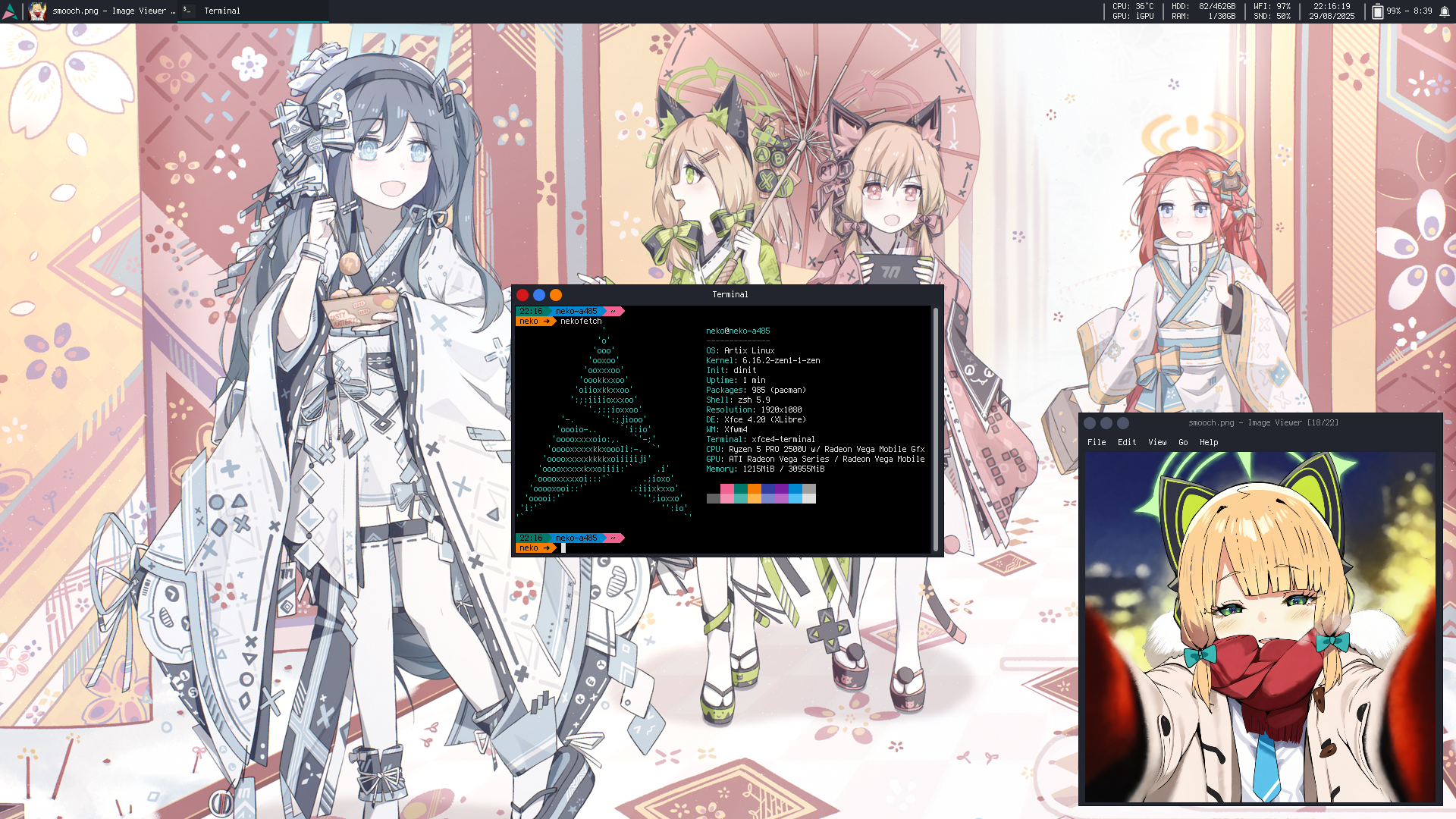
Task: Click the WM: Xfwm4 line
Action: pyautogui.click(x=726, y=430)
